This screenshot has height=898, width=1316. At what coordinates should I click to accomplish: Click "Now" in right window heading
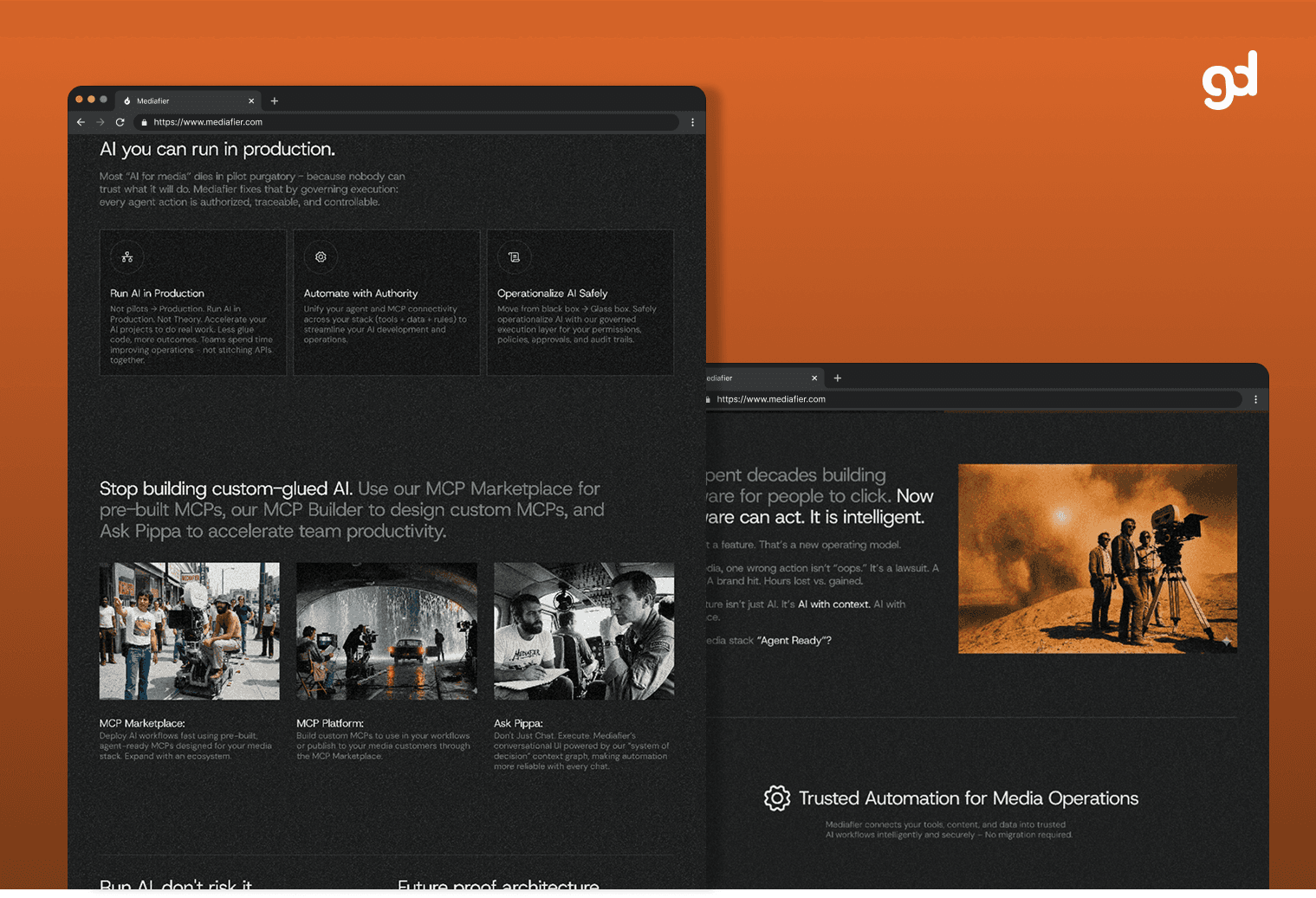(x=915, y=496)
